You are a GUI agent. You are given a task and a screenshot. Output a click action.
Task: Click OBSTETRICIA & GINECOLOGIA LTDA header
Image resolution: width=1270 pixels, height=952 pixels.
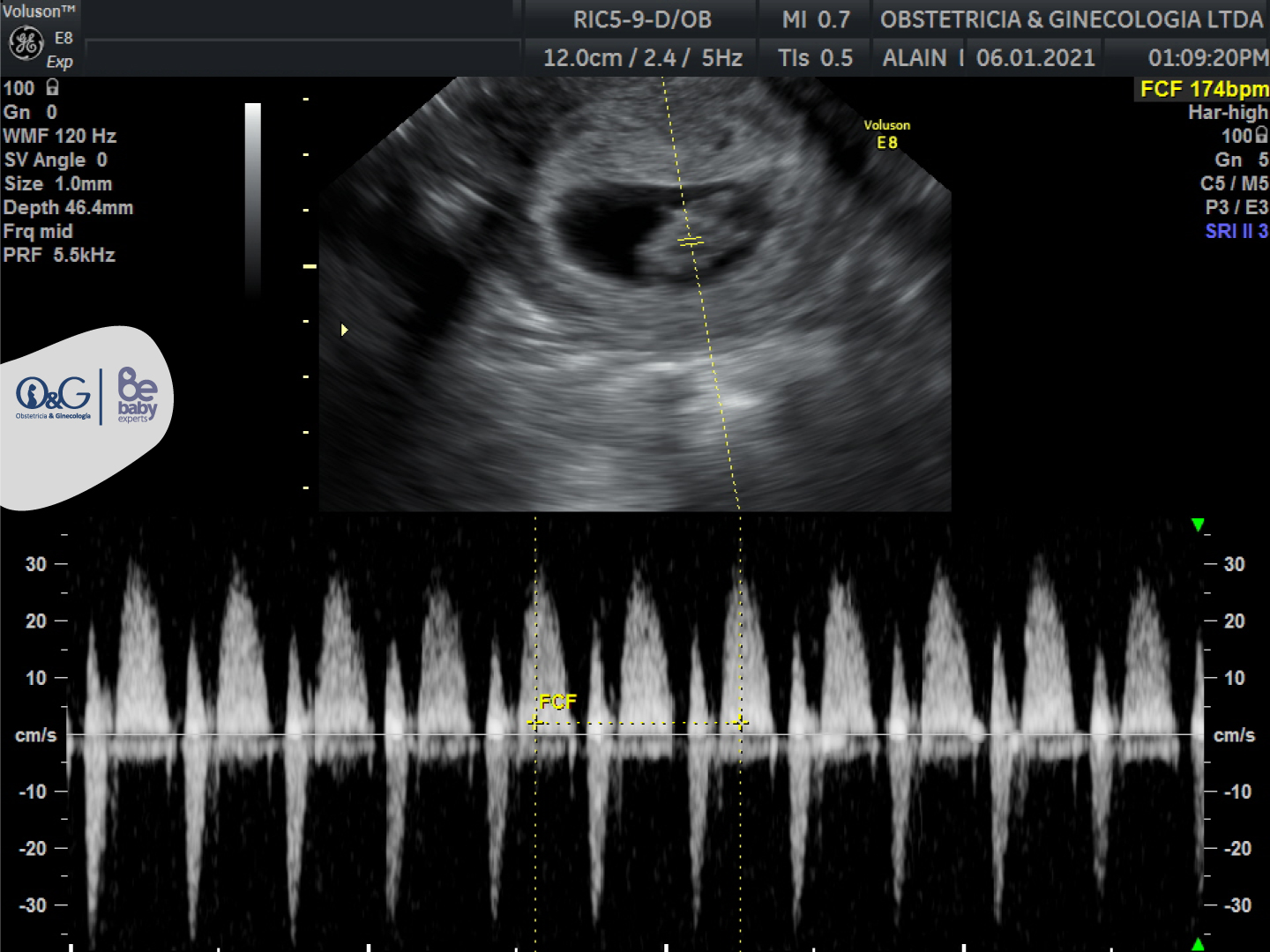(1072, 19)
